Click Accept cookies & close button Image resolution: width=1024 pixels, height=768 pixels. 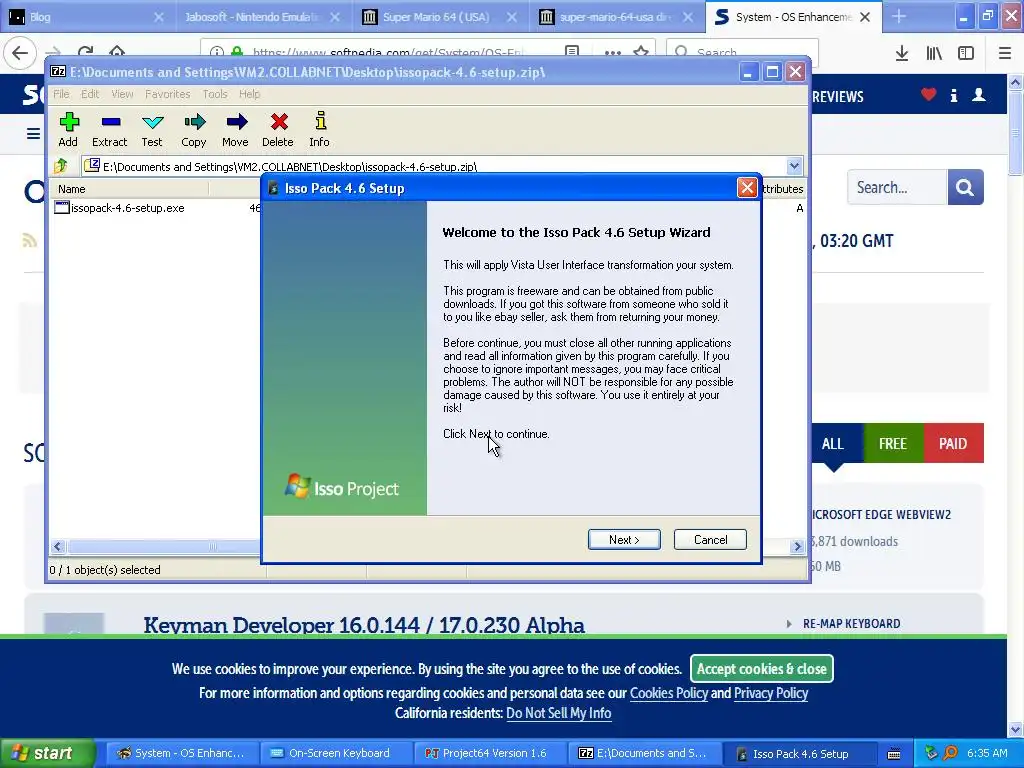(761, 669)
